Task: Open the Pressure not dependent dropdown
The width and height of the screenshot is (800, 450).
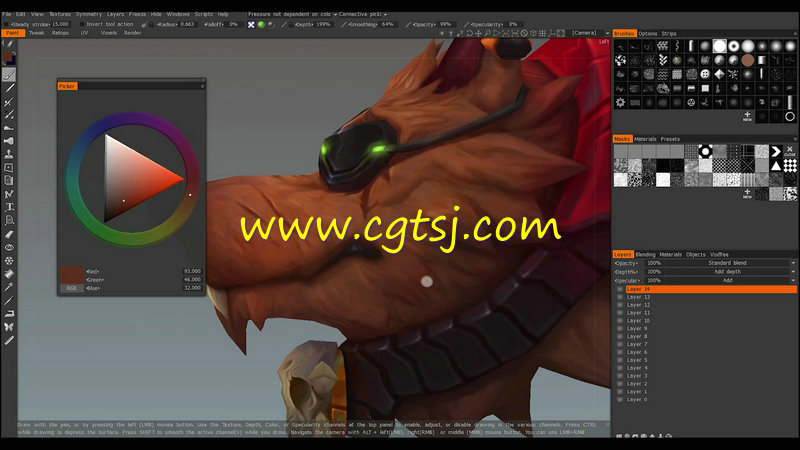Action: (292, 14)
